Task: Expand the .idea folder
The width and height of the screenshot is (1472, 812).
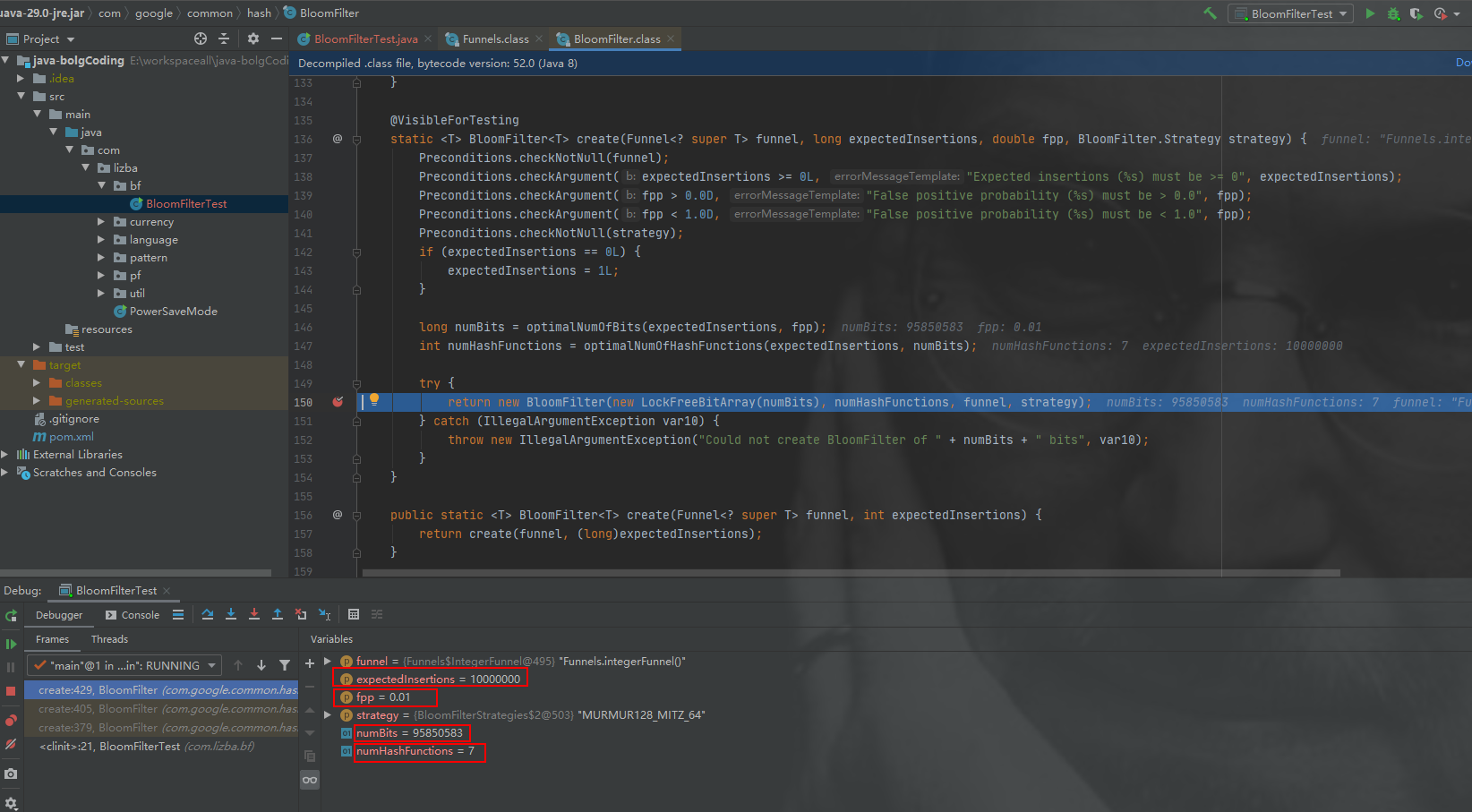Action: coord(21,78)
